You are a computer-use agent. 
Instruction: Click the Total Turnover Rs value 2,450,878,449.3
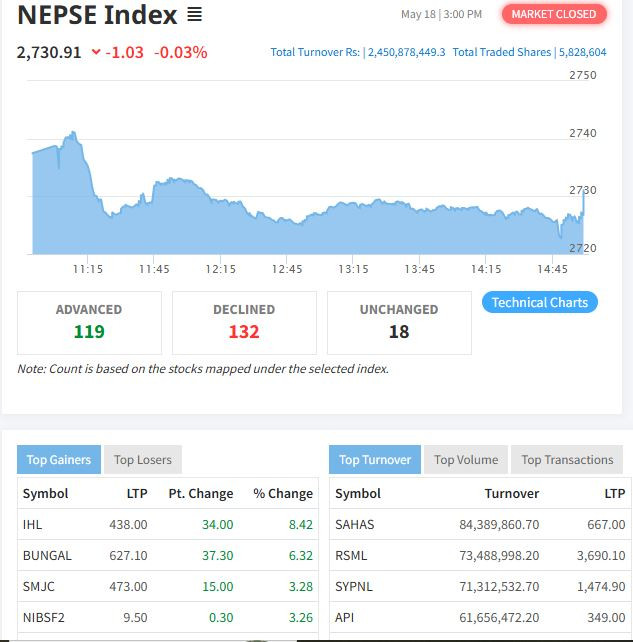(406, 52)
